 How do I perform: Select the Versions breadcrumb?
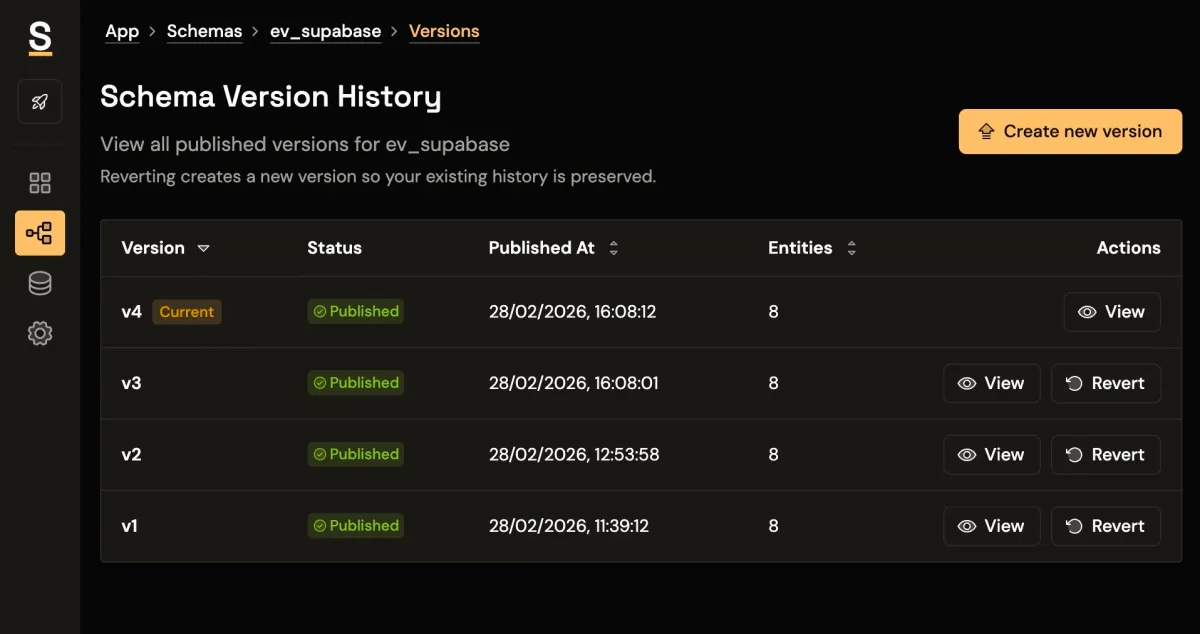click(x=444, y=31)
